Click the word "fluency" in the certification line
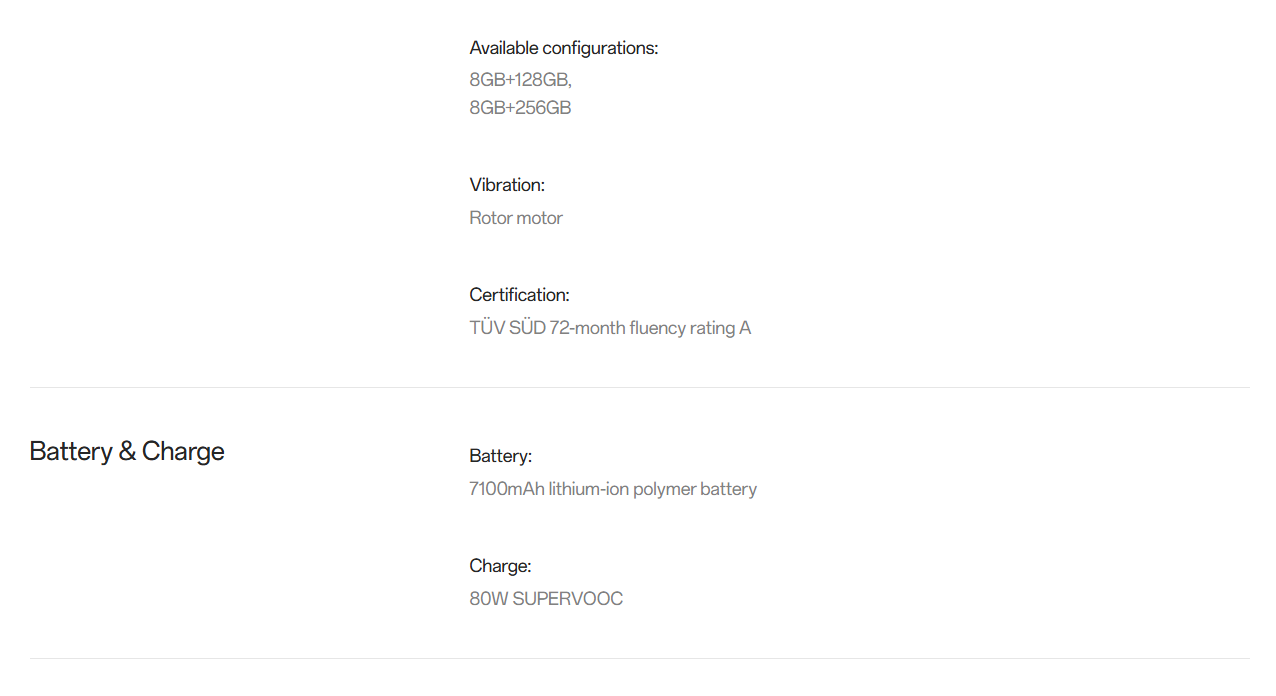The width and height of the screenshot is (1276, 696). coord(658,328)
